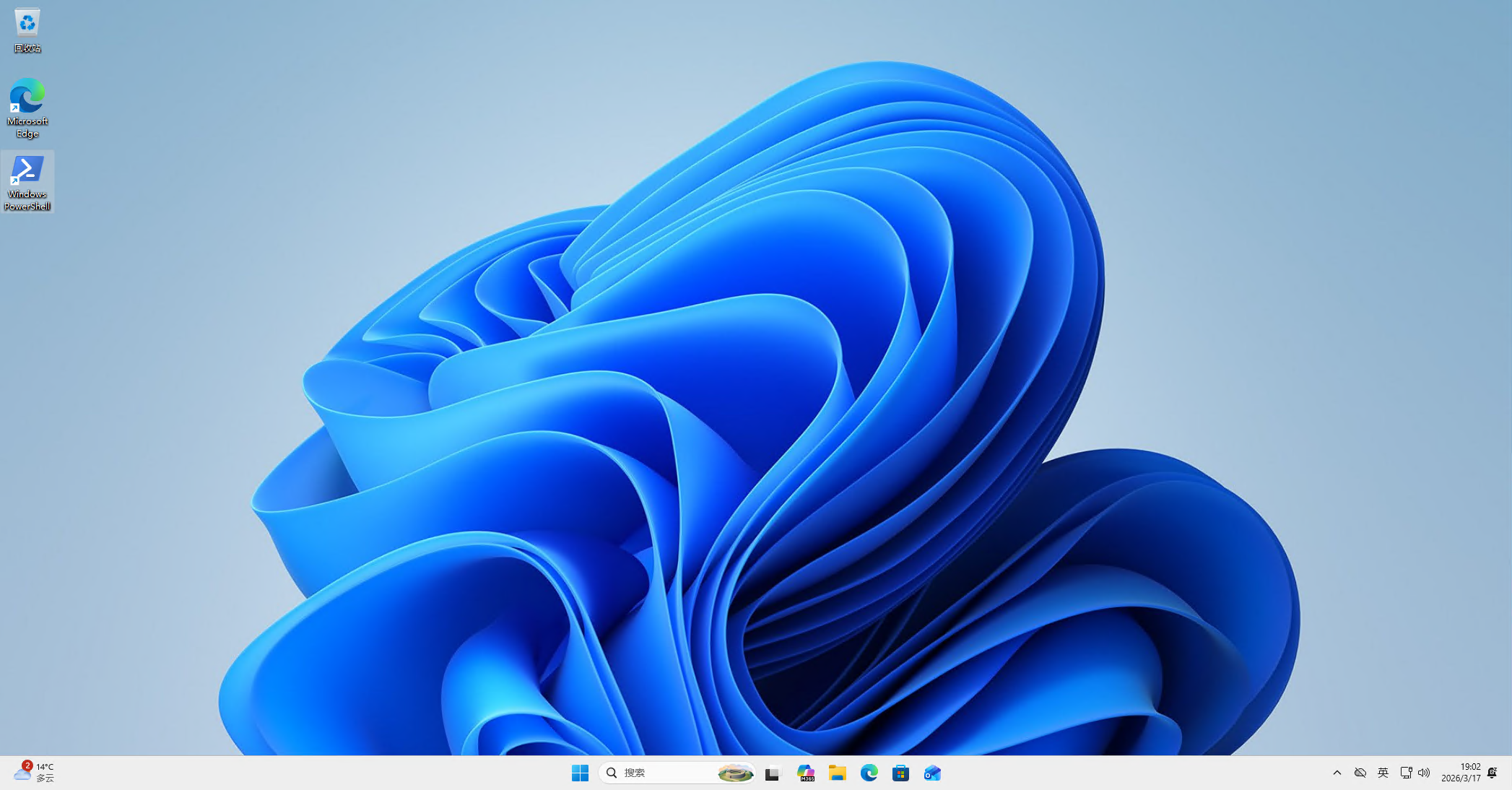Launch Microsoft Edge from the taskbar

868,773
